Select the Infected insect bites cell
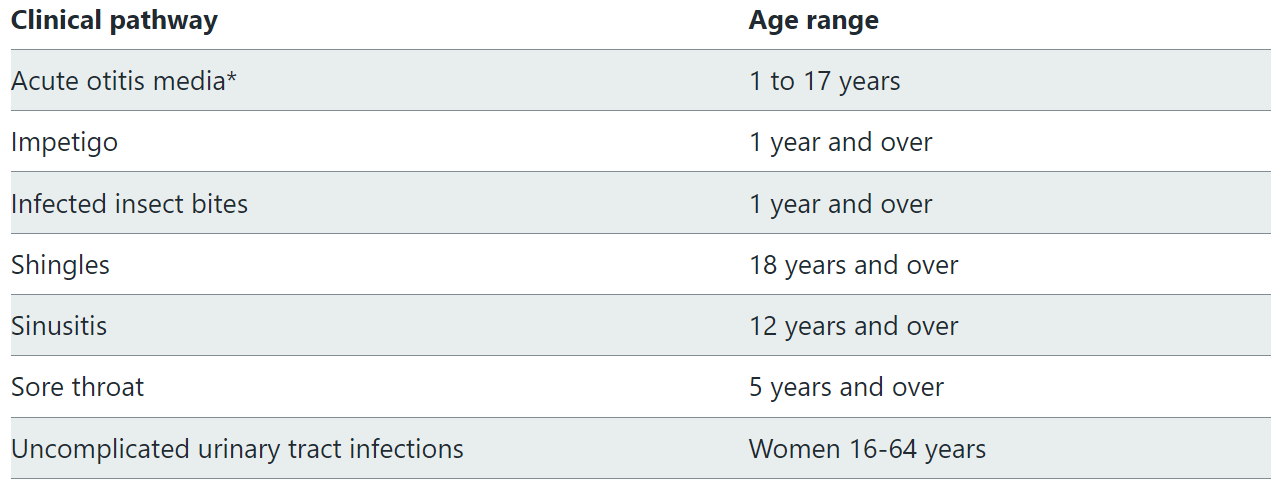This screenshot has height=487, width=1284. (x=129, y=204)
